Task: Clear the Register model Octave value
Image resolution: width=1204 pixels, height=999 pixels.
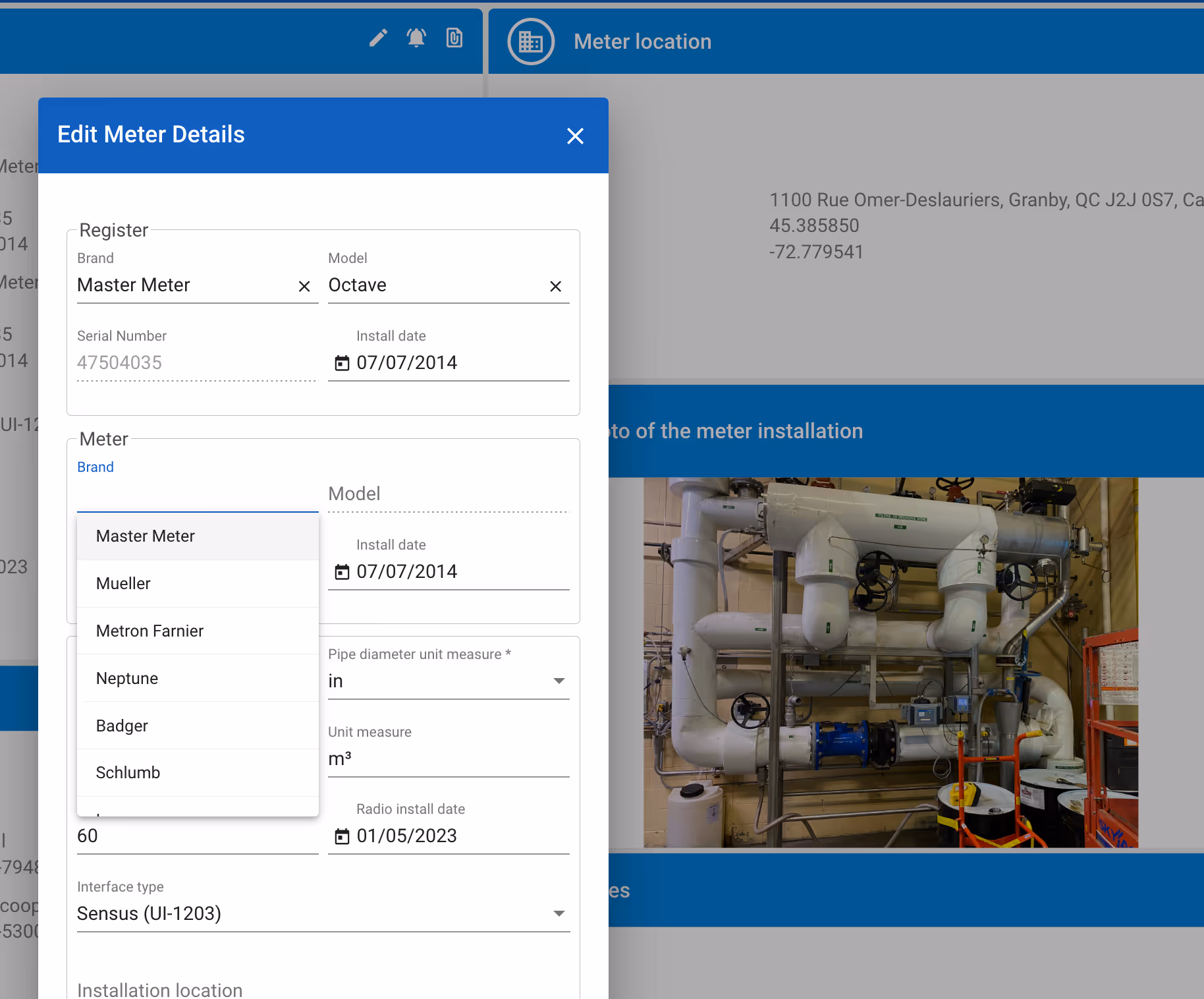Action: pos(555,286)
